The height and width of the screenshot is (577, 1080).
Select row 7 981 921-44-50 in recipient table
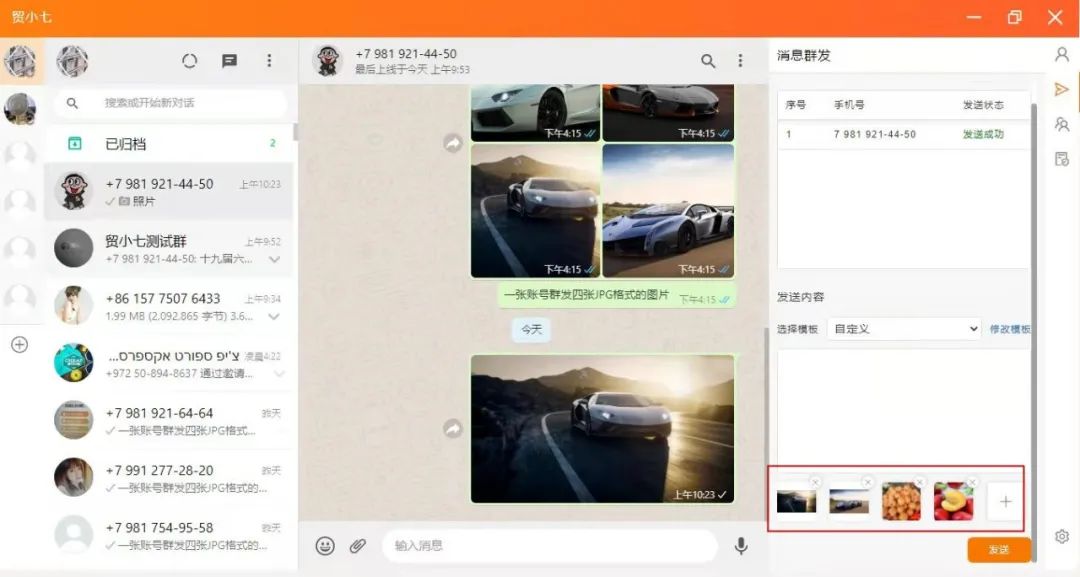903,134
